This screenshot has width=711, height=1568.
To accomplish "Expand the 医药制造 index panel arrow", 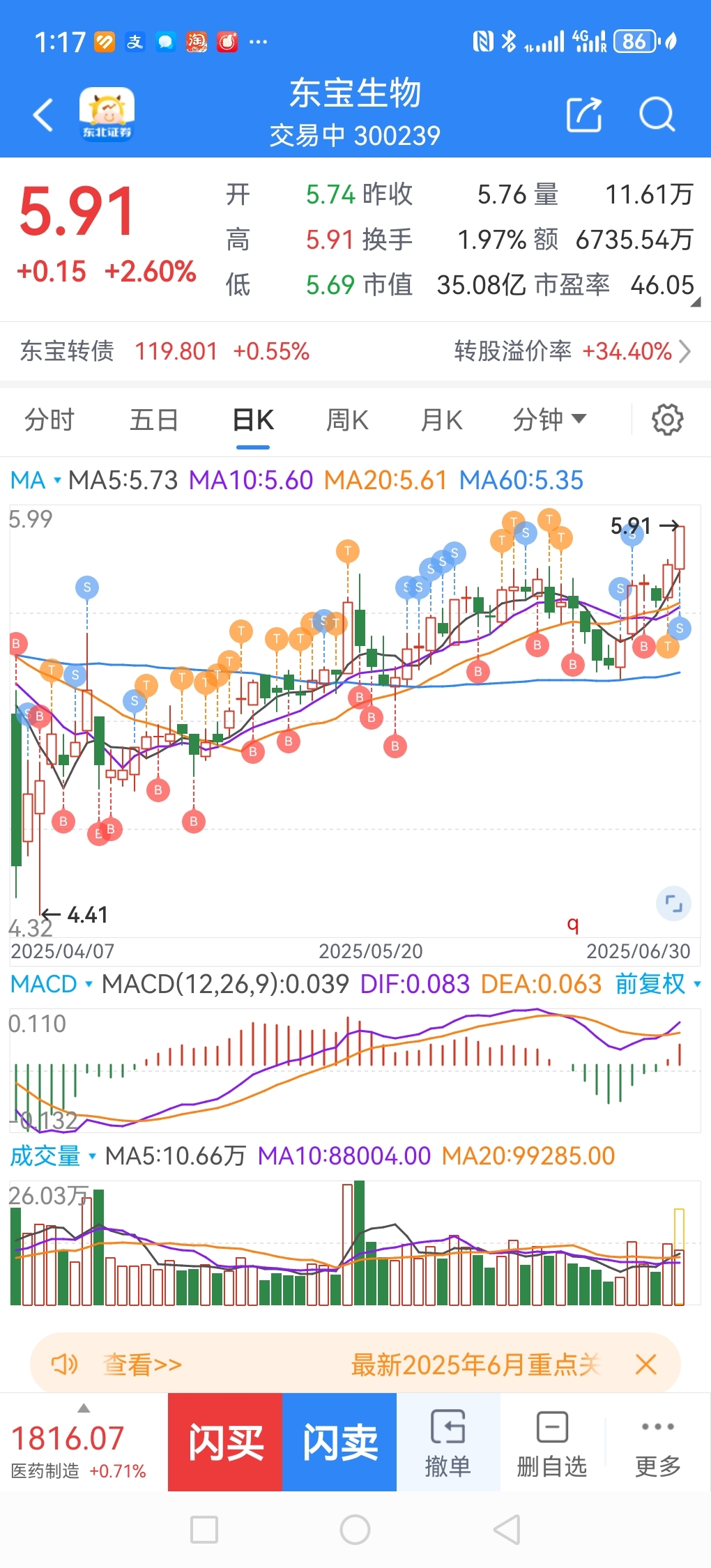I will (x=84, y=1408).
